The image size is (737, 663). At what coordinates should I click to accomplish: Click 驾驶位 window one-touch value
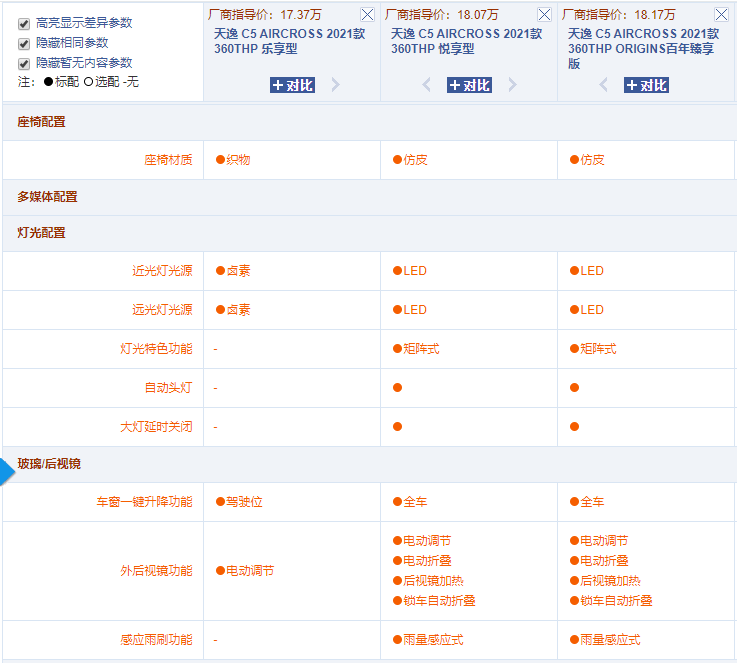click(239, 502)
